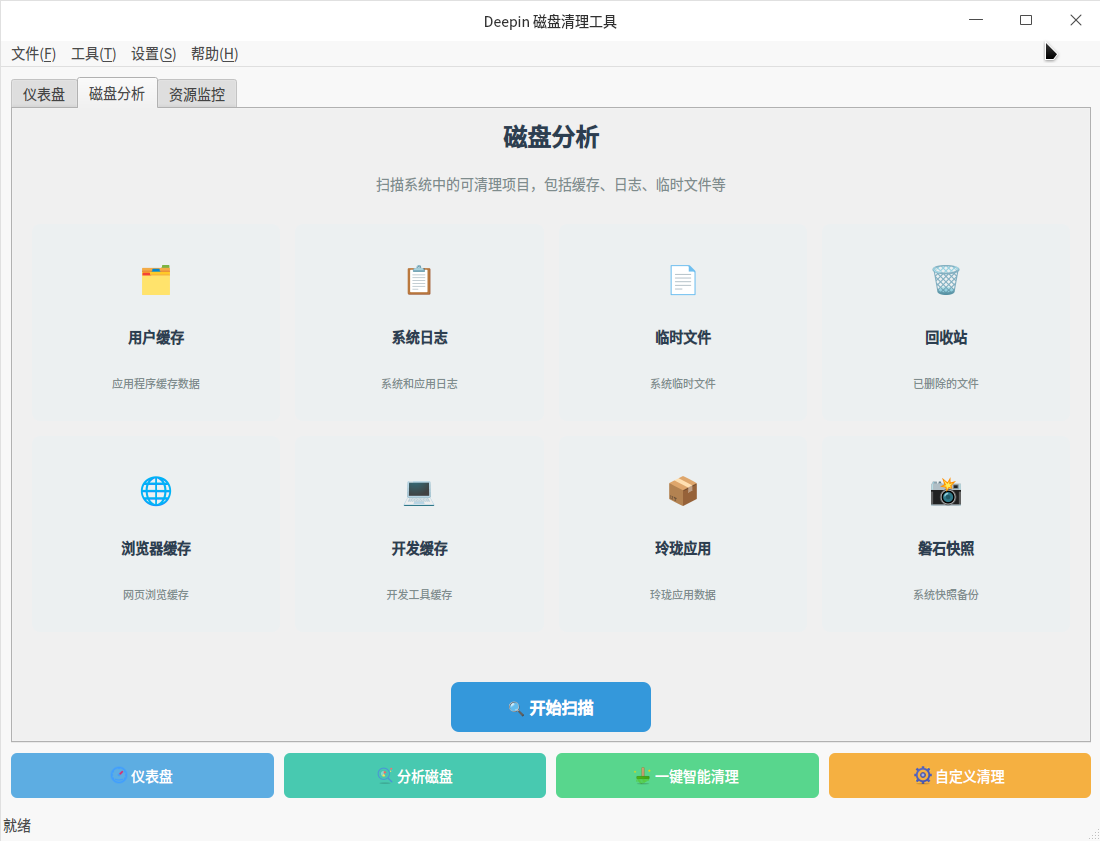Open 自定义清理 with orange button
Viewport: 1100px width, 841px height.
coord(960,776)
